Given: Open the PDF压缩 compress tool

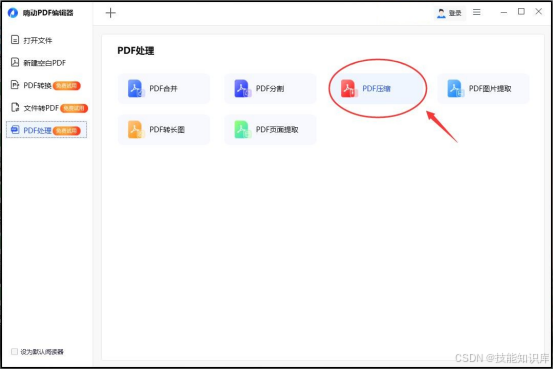Looking at the screenshot, I should (x=377, y=89).
